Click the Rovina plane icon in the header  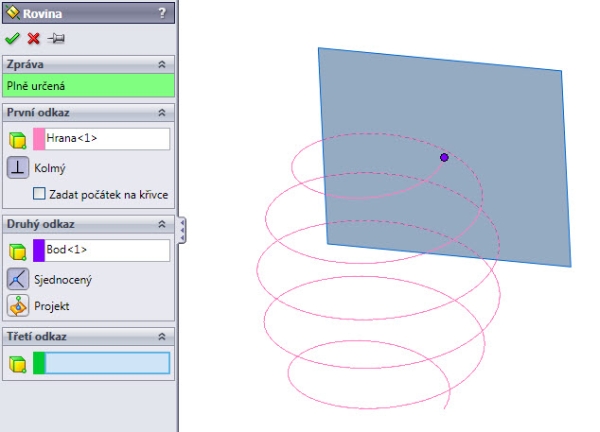coord(13,13)
